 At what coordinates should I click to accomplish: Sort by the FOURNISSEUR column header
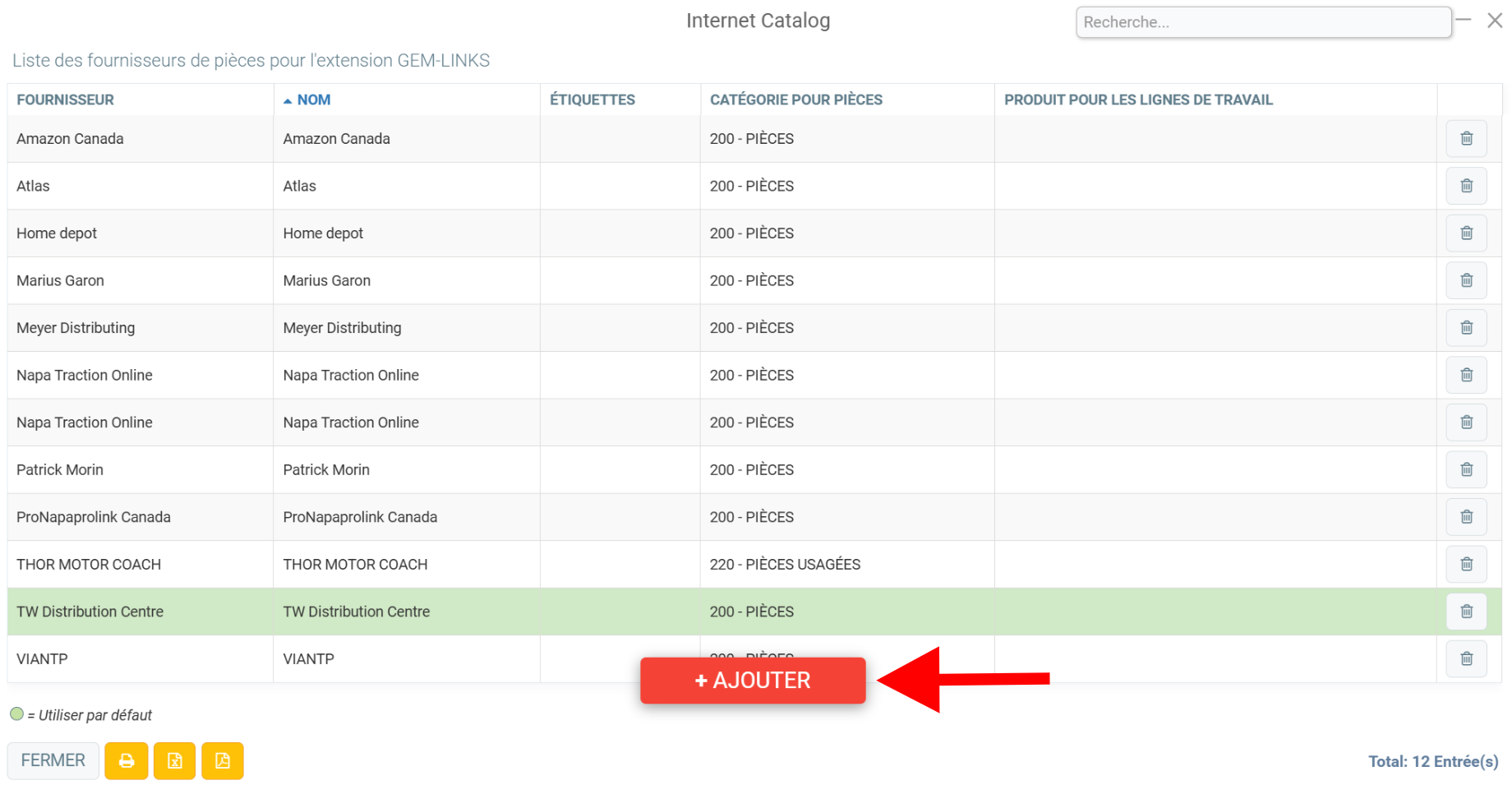(x=66, y=99)
